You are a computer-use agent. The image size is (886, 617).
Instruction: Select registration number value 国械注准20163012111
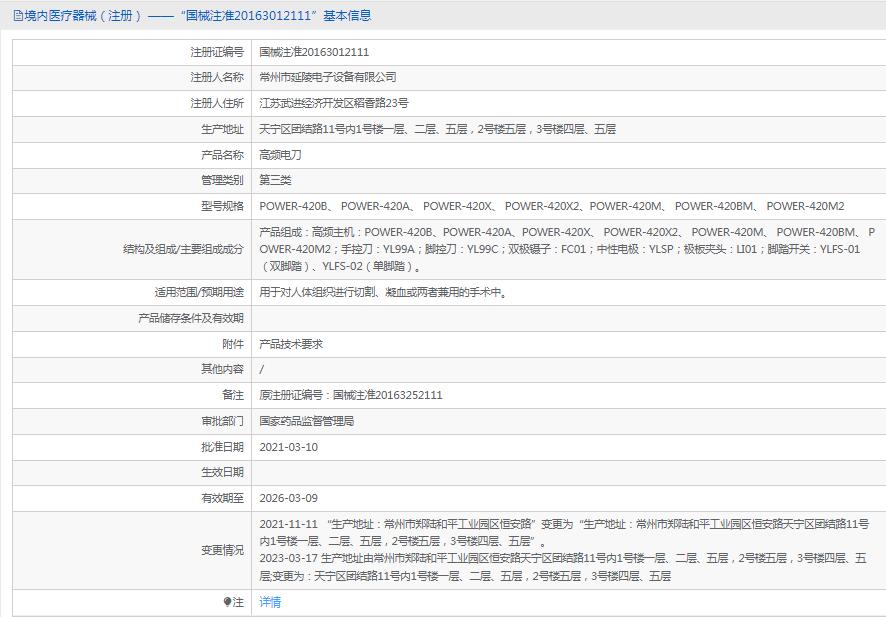click(314, 52)
